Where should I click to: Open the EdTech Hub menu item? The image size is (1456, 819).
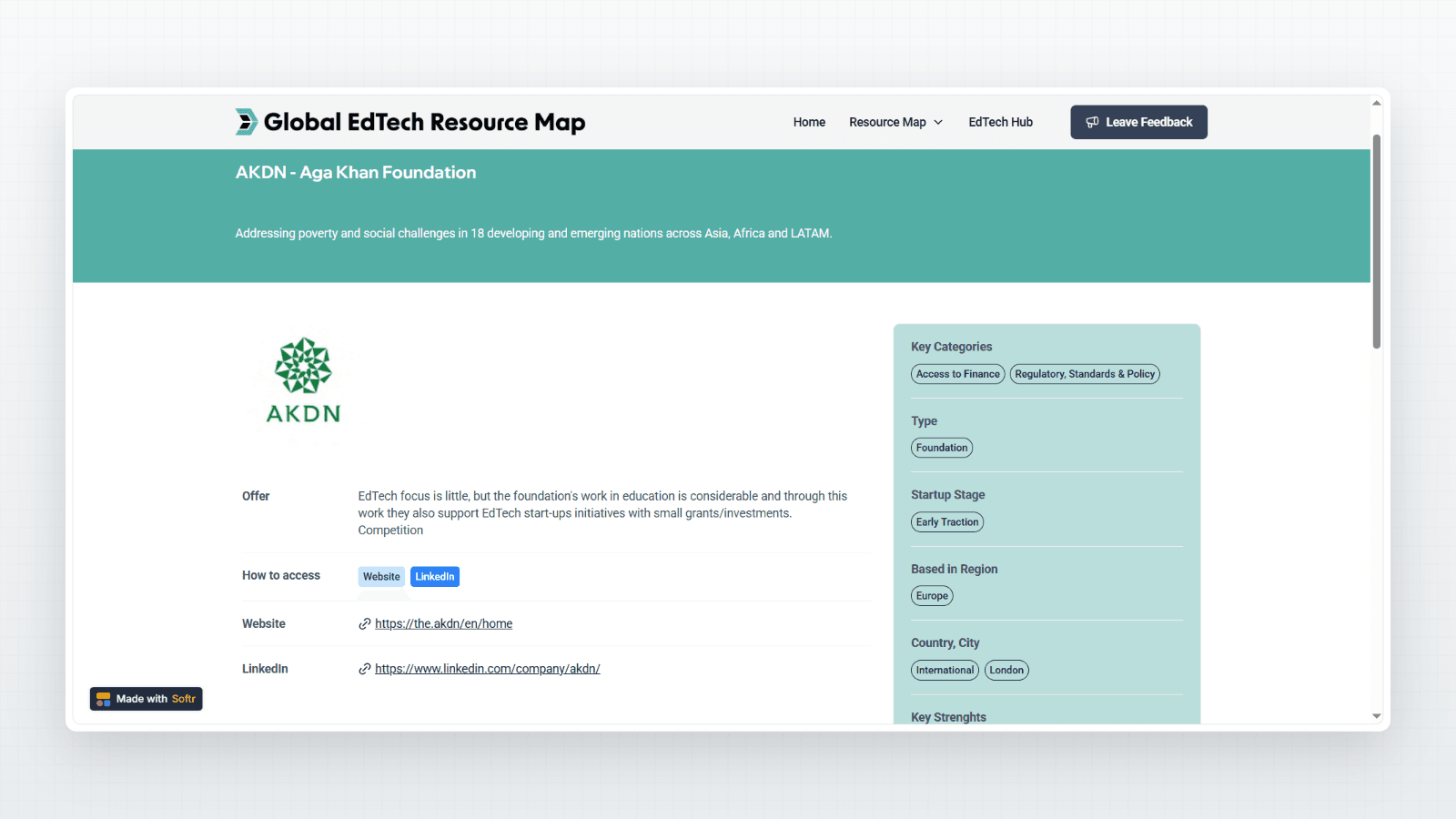(1000, 122)
